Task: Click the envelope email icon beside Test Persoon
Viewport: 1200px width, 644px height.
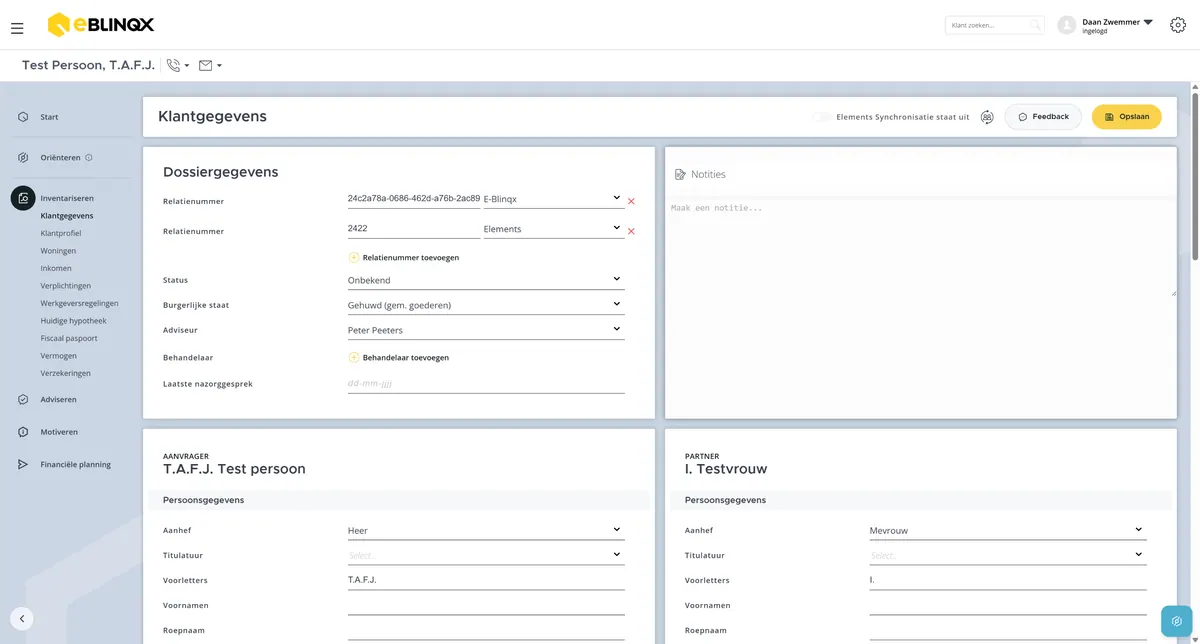Action: tap(206, 66)
